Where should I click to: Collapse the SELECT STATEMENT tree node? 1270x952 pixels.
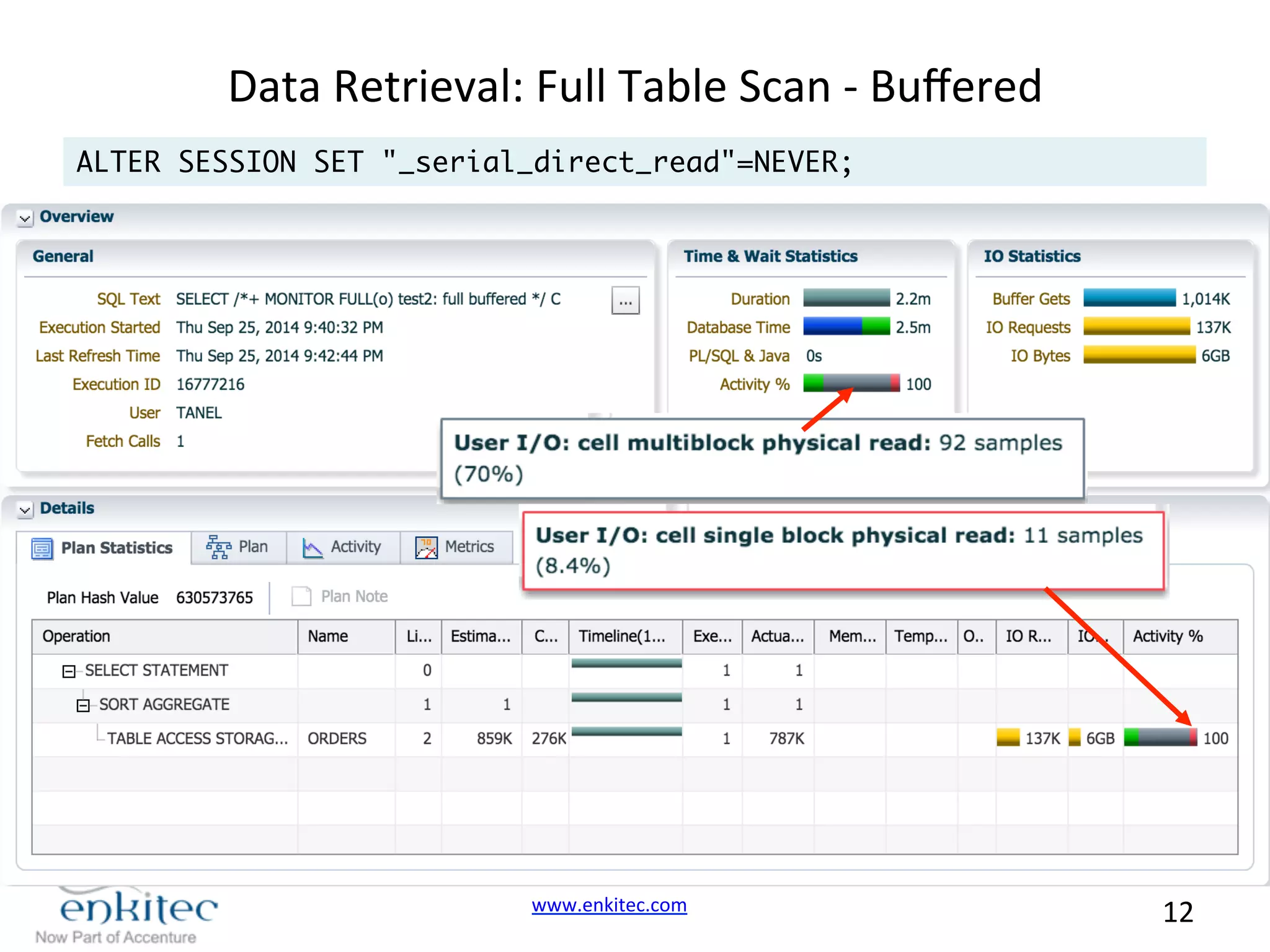(x=69, y=671)
